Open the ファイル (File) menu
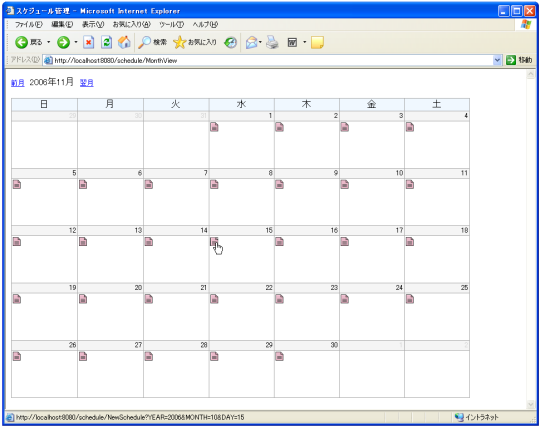This screenshot has height=428, width=540. (29, 24)
